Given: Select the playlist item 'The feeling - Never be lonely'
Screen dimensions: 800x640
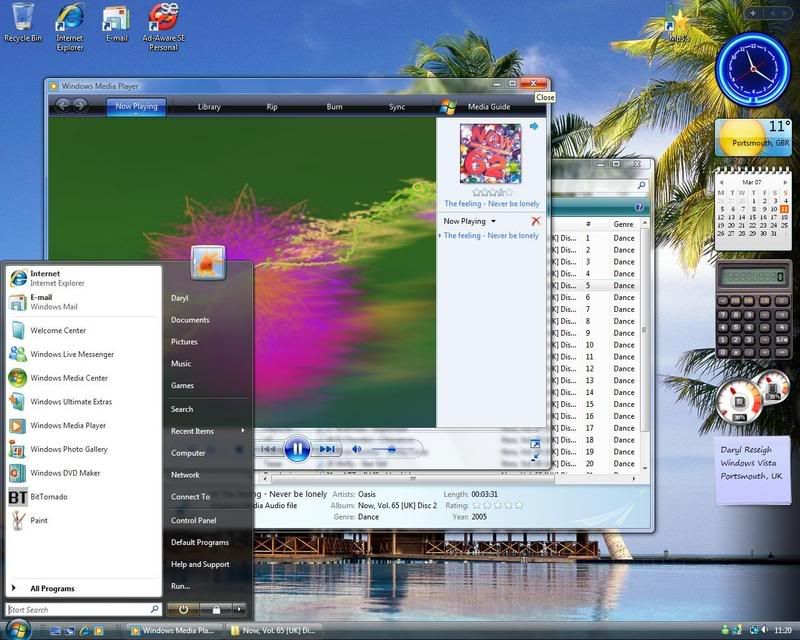Looking at the screenshot, I should click(491, 235).
